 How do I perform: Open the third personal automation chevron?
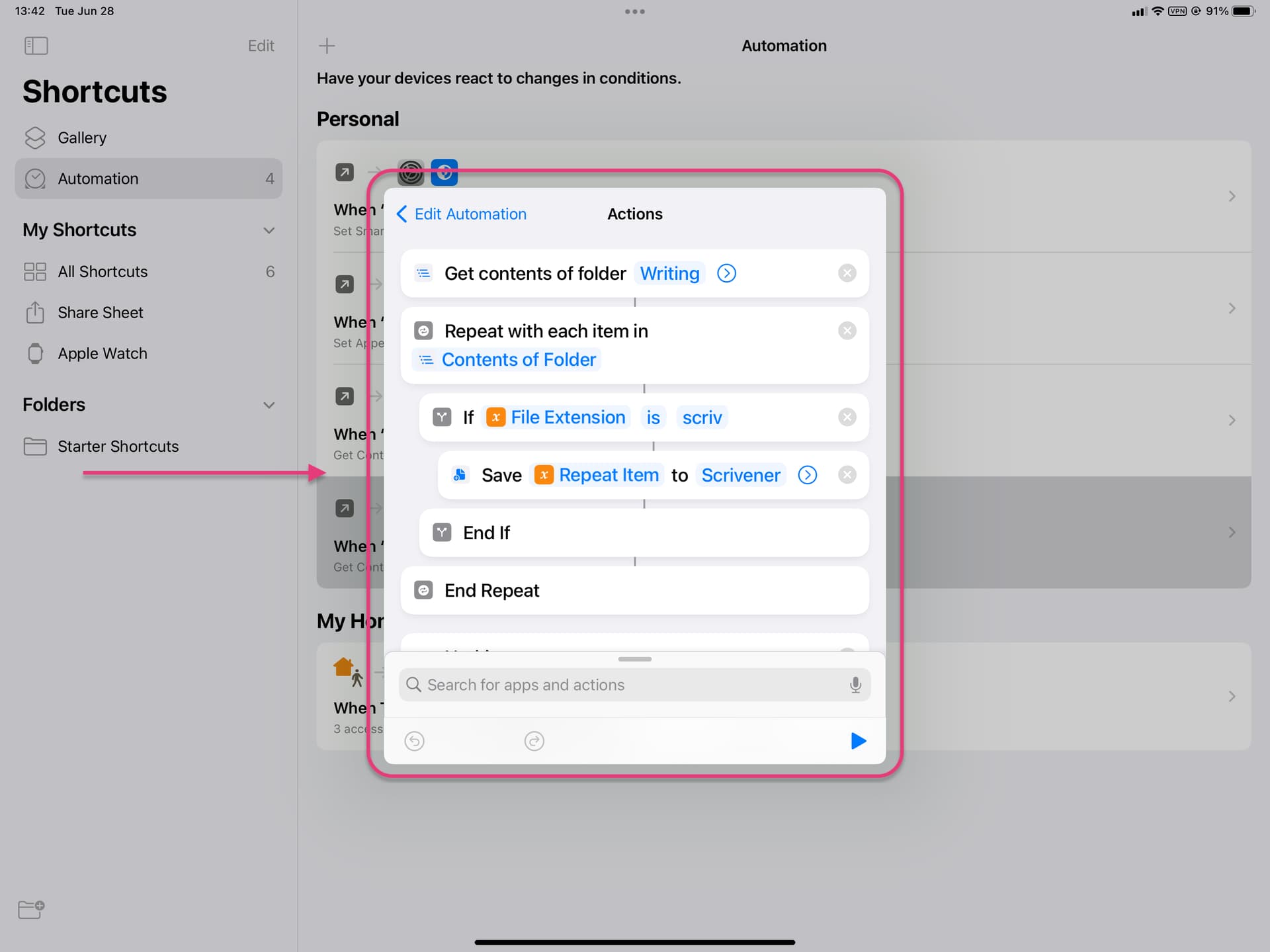coord(1232,420)
